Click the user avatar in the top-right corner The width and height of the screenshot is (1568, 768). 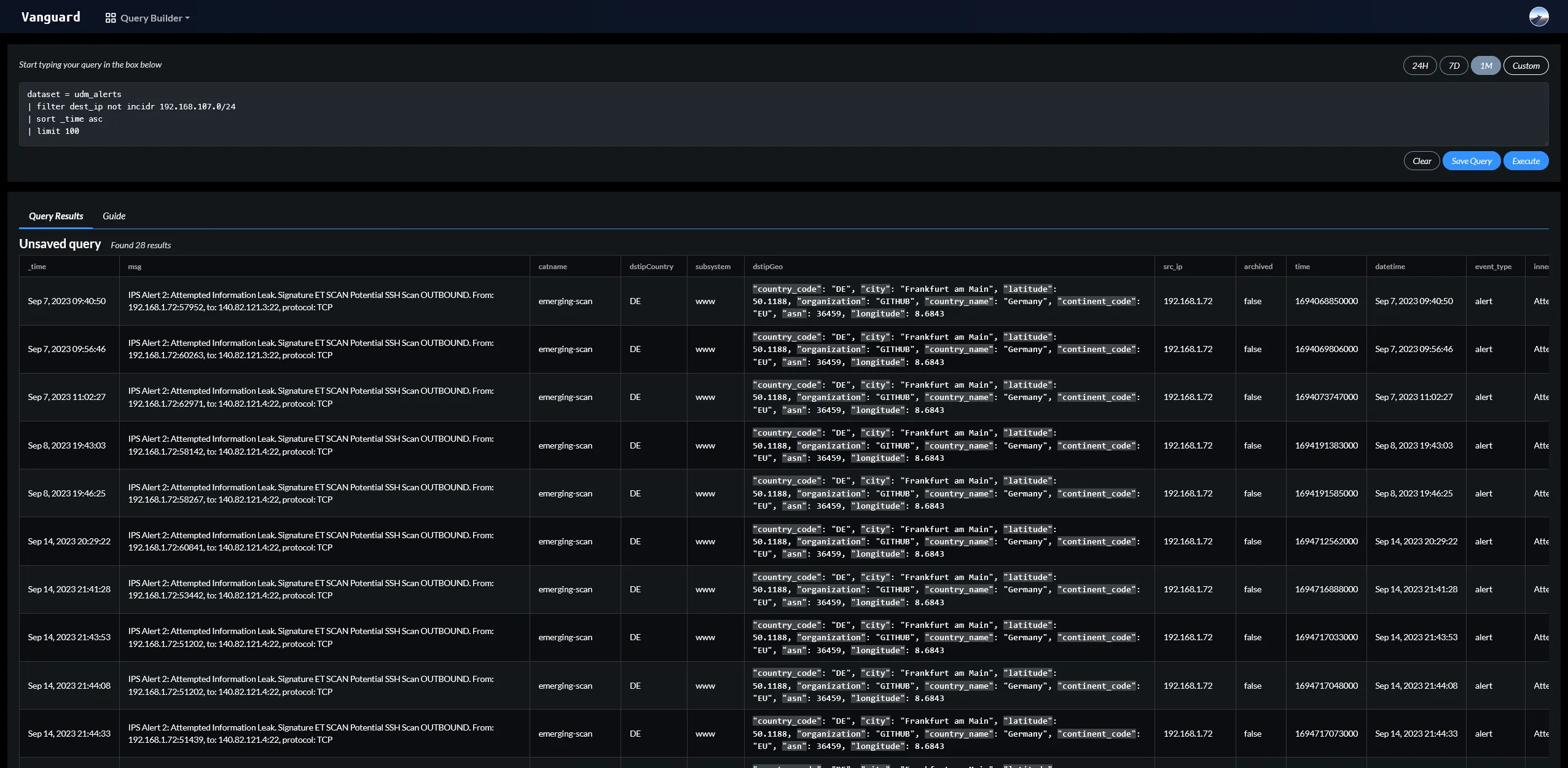tap(1539, 16)
